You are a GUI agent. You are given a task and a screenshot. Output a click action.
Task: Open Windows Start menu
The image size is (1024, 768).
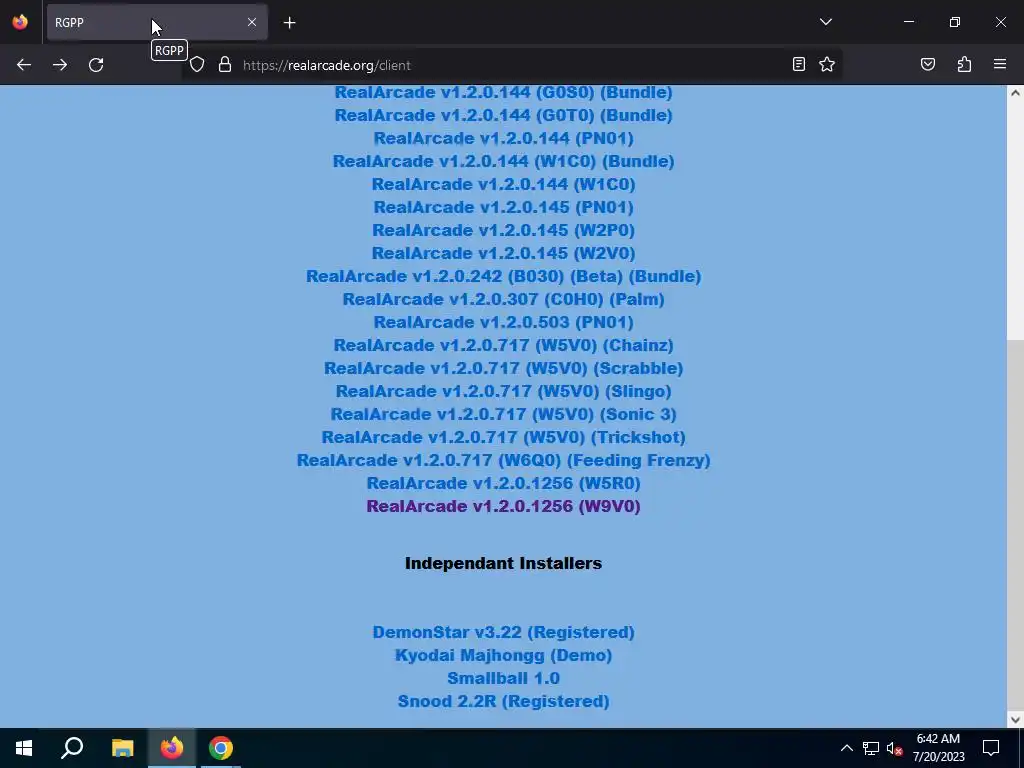(24, 748)
